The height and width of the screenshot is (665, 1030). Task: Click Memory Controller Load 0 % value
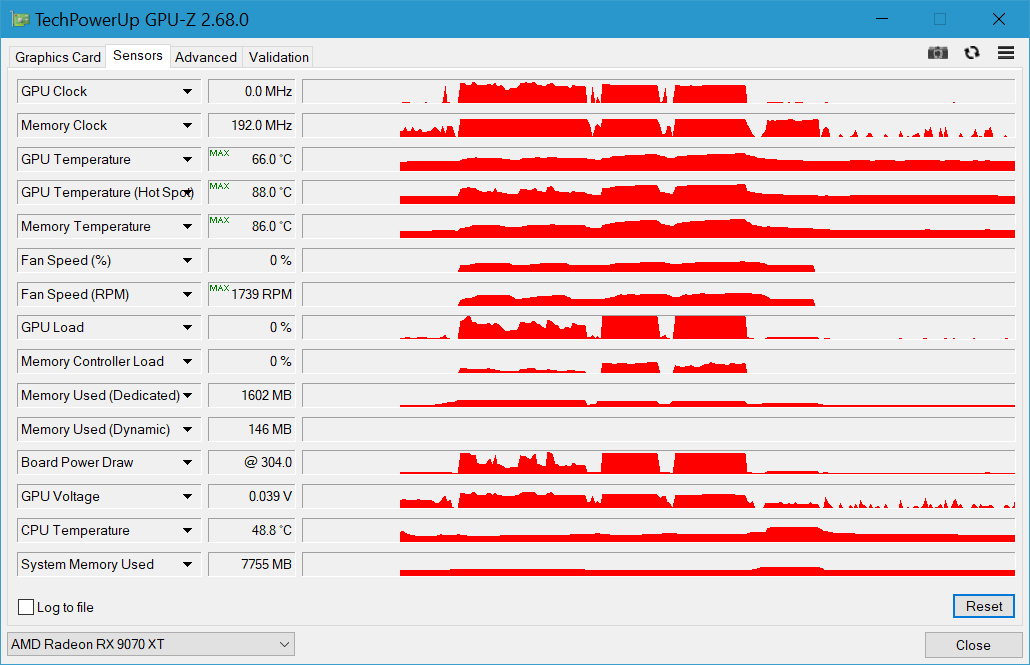tap(252, 361)
